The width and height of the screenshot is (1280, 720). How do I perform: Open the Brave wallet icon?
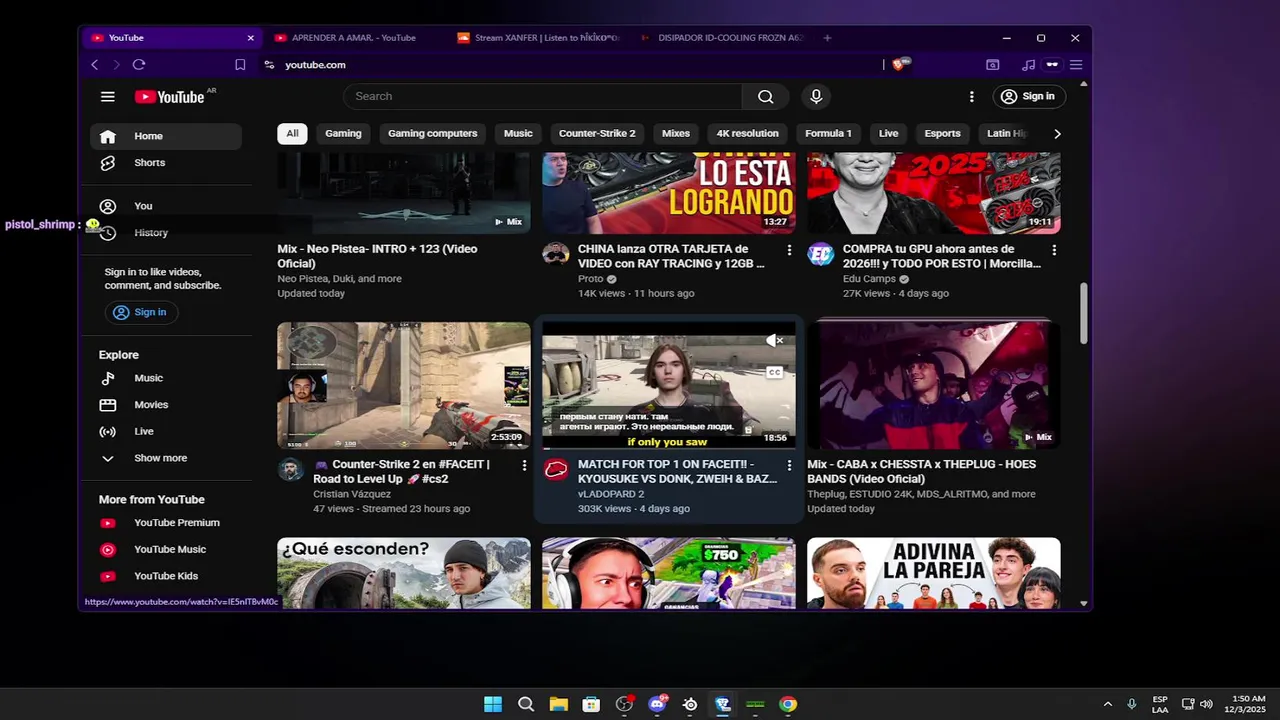992,64
